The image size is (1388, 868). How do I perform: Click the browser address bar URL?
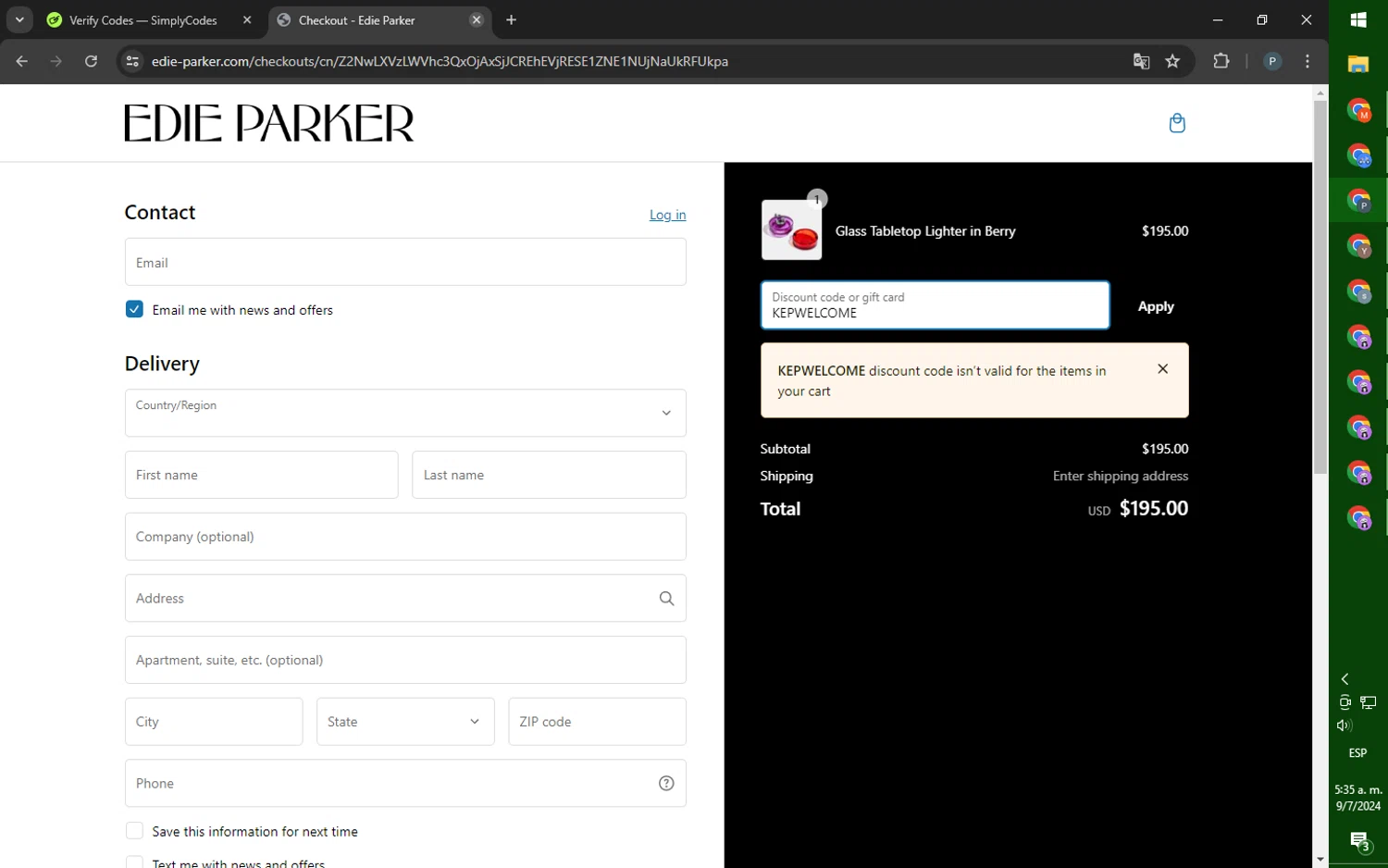point(440,61)
